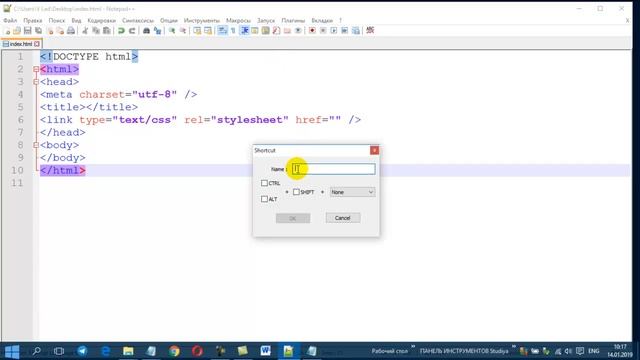Open the Плагины menu
This screenshot has height=360, width=640.
coord(293,20)
